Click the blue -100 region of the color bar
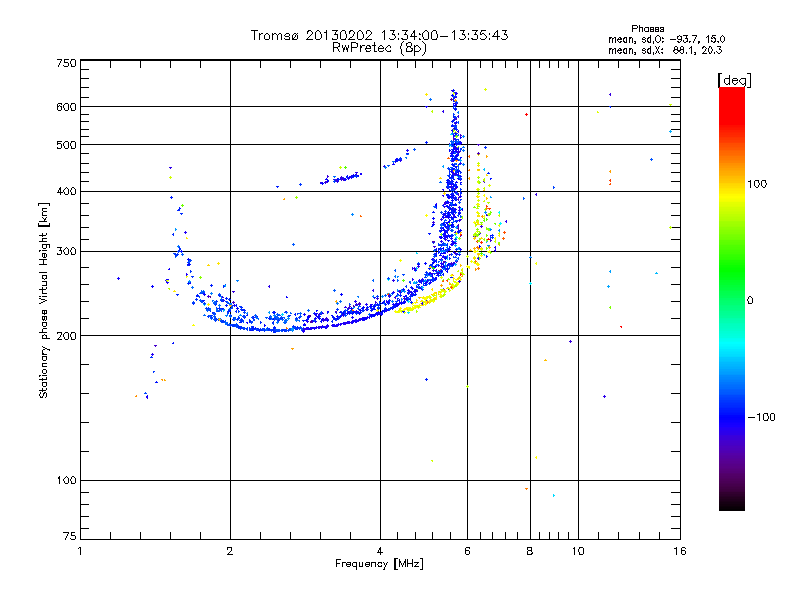Screen dimensions: 800x600 pyautogui.click(x=732, y=416)
